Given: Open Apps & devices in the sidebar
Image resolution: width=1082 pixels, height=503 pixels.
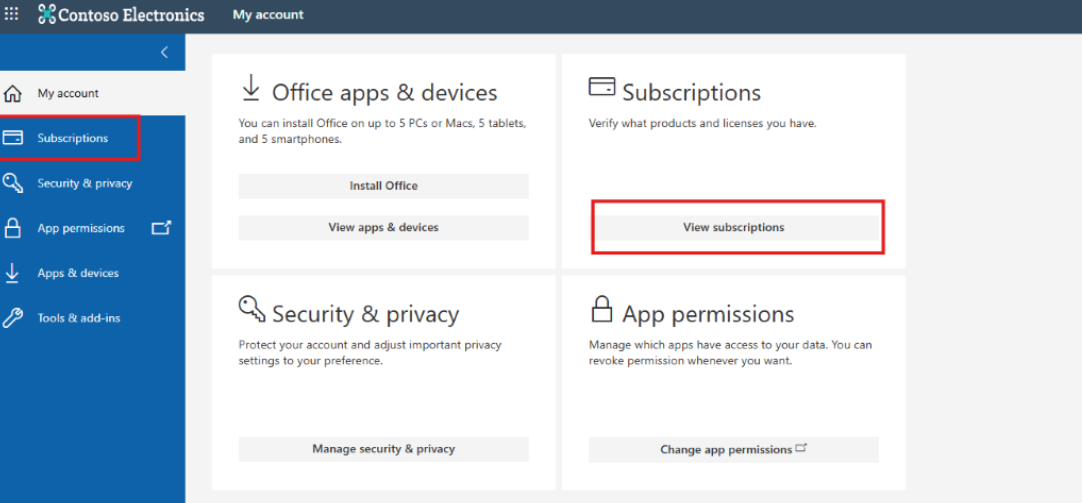Looking at the screenshot, I should (x=92, y=273).
